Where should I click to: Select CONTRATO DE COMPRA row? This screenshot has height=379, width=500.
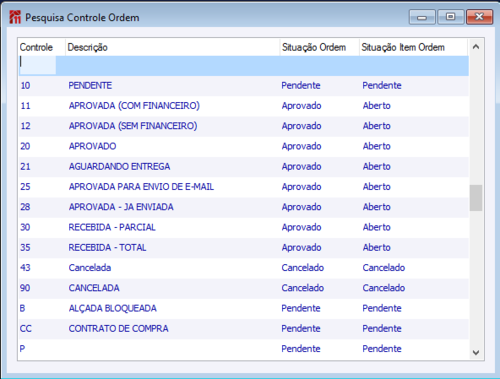[244, 329]
